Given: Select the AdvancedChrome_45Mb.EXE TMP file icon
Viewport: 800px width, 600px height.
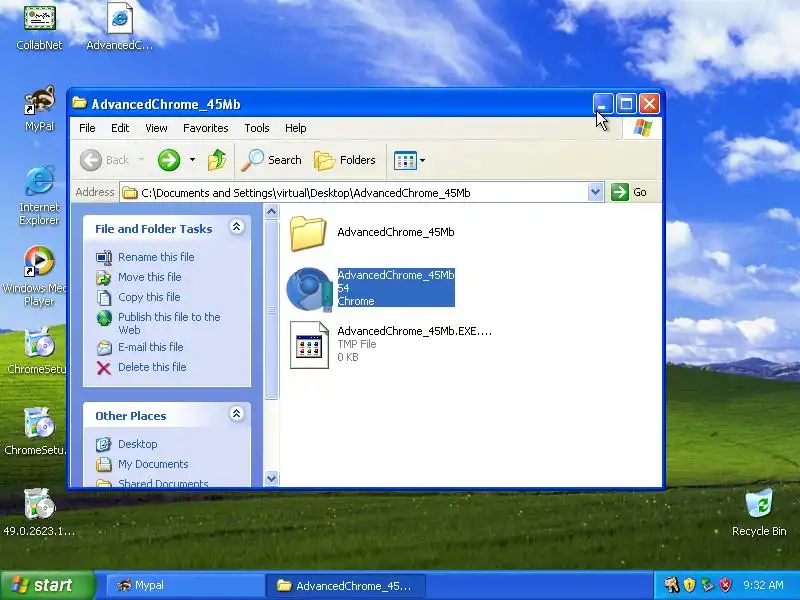Looking at the screenshot, I should (309, 344).
